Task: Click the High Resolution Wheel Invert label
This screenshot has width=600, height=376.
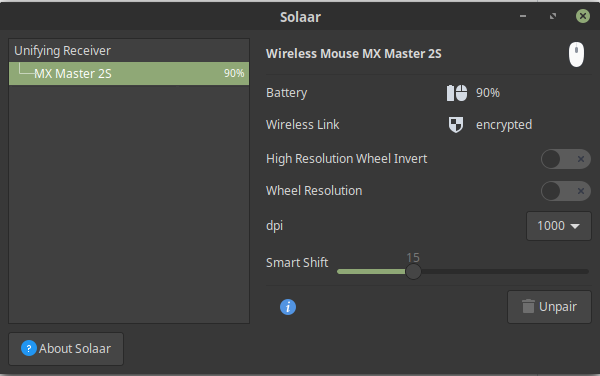Action: click(x=346, y=159)
